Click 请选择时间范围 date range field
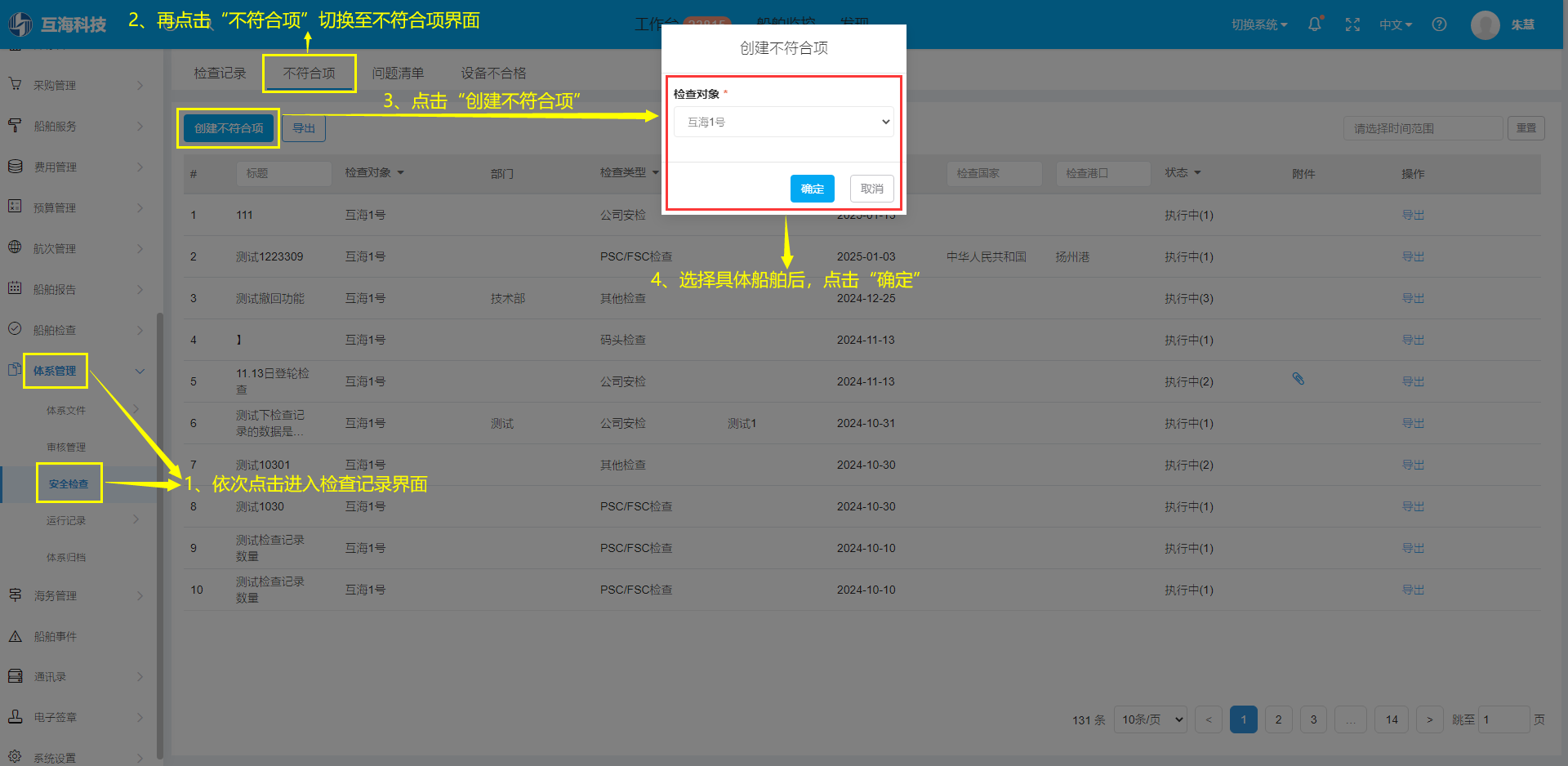This screenshot has width=1568, height=766. (x=1423, y=128)
